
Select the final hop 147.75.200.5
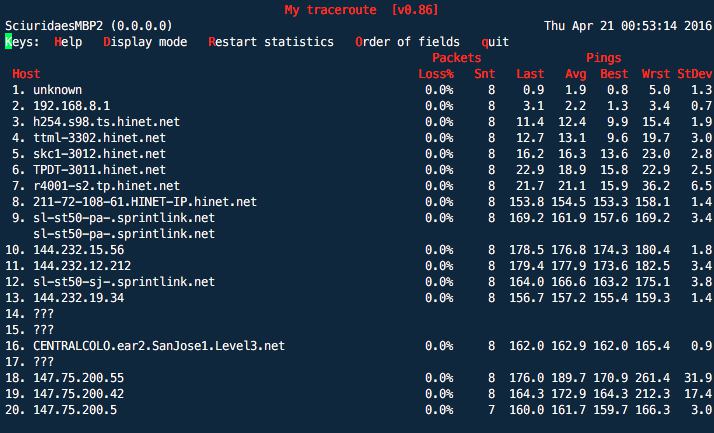[x=75, y=410]
